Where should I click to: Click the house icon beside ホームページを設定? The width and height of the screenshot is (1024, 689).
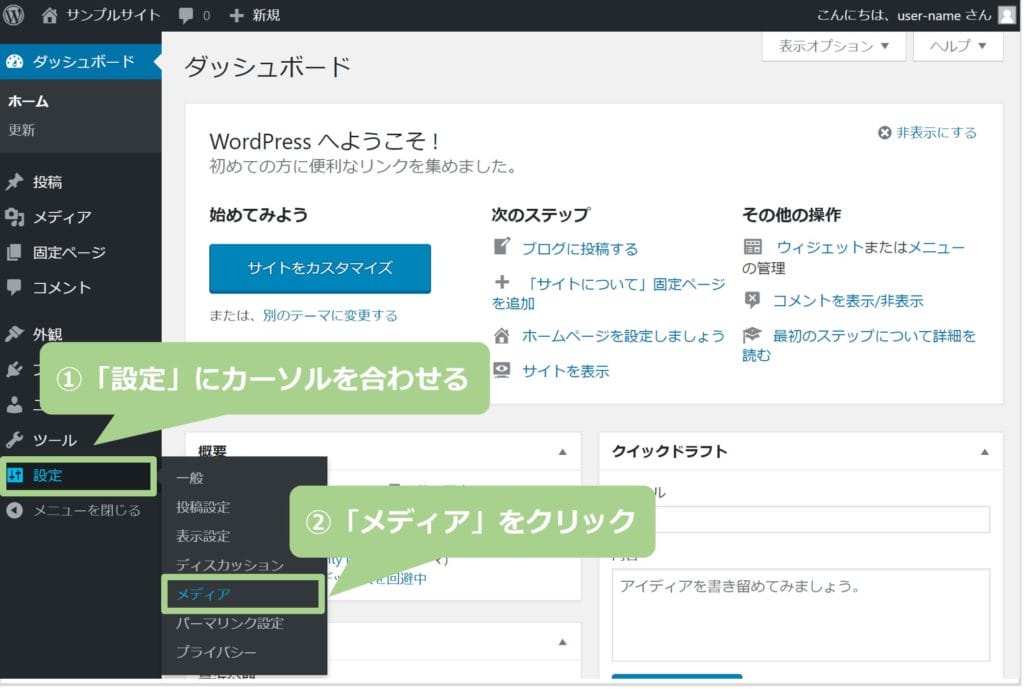click(x=502, y=336)
